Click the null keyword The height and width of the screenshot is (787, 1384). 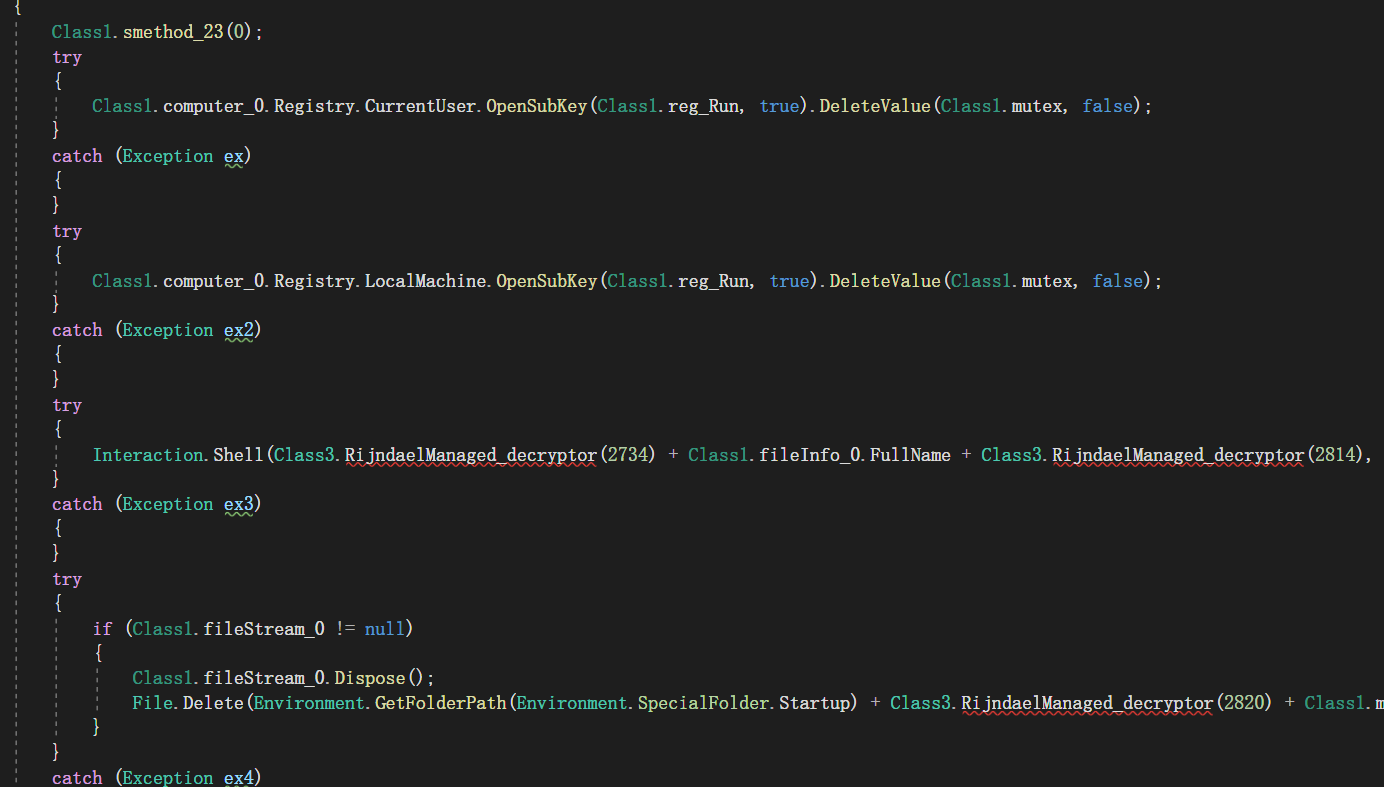pos(385,629)
